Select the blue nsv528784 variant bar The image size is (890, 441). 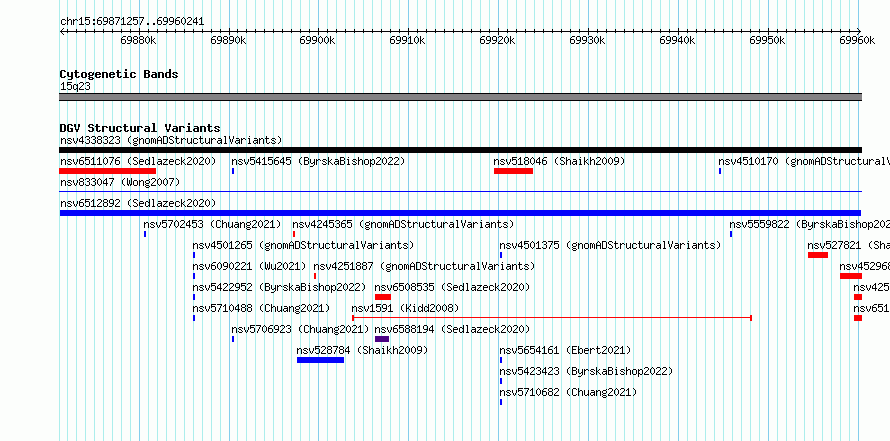(320, 360)
